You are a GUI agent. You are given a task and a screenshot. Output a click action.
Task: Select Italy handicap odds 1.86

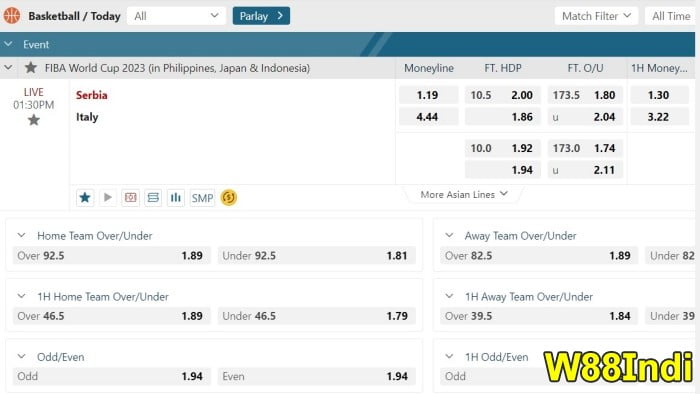tap(503, 117)
